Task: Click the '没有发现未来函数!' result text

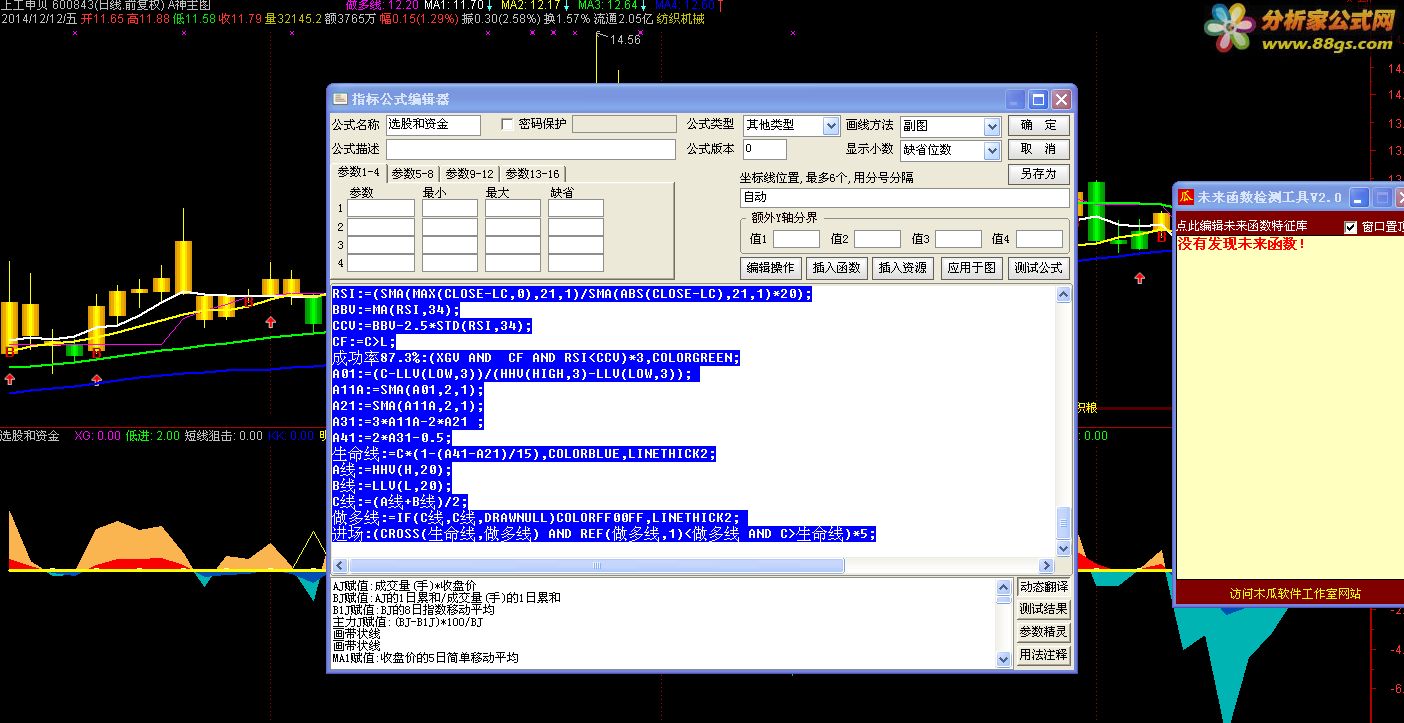Action: coord(1241,243)
